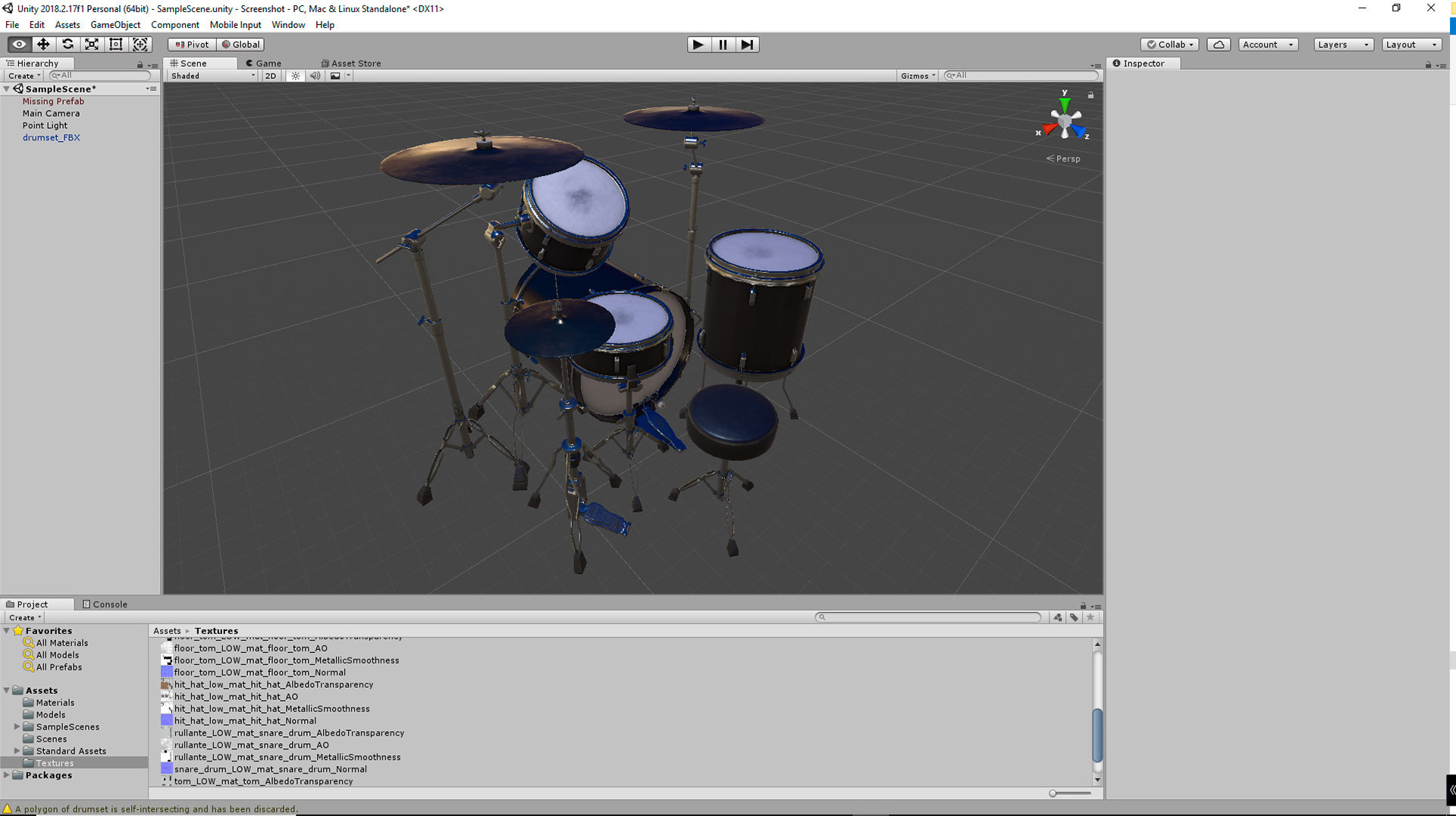Toggle scene lighting sun icon
1456x816 pixels.
pyautogui.click(x=296, y=76)
